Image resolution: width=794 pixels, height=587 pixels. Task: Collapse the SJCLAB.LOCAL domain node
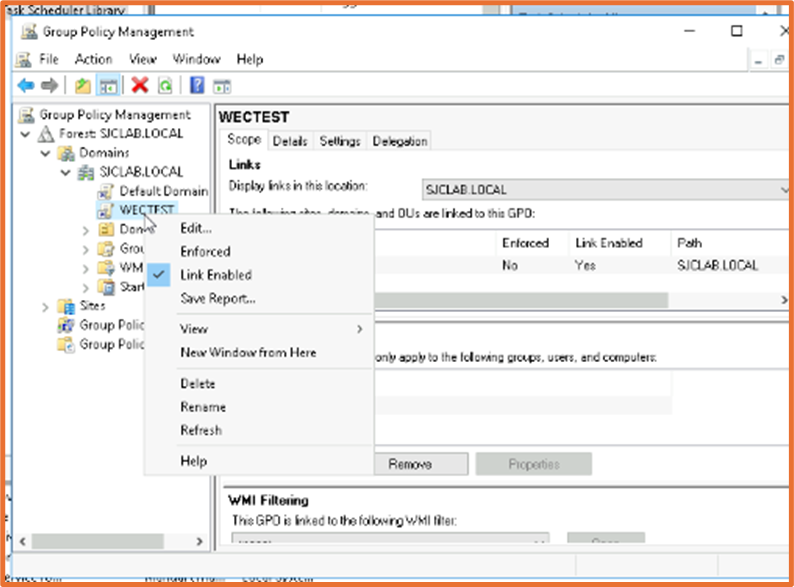click(x=65, y=172)
